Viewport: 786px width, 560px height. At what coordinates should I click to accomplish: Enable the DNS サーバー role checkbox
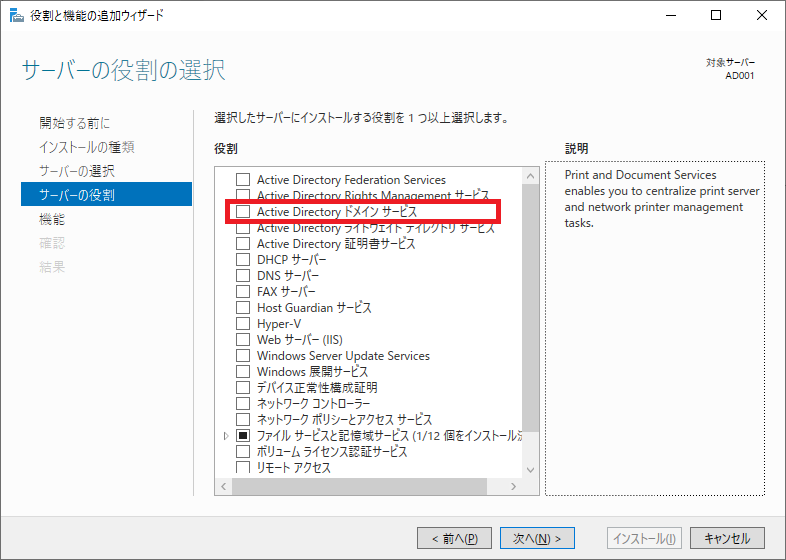click(x=243, y=276)
